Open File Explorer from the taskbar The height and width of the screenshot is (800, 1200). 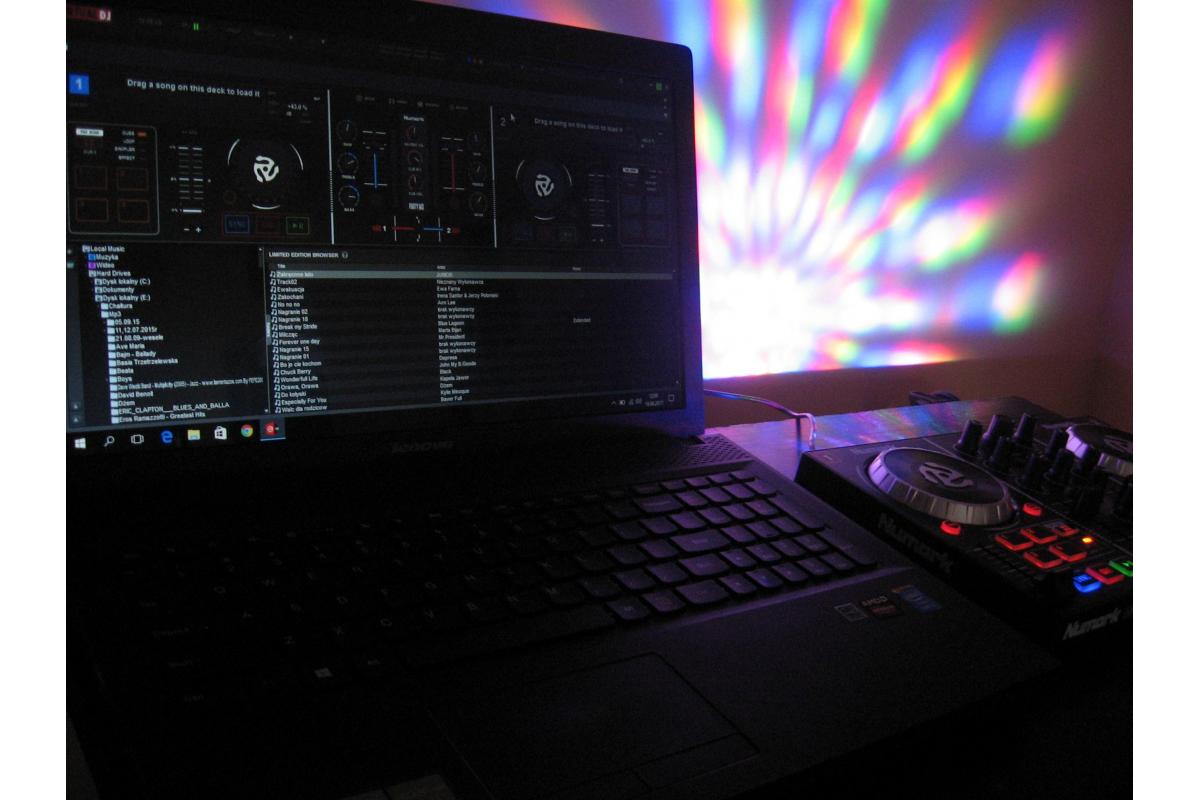193,435
